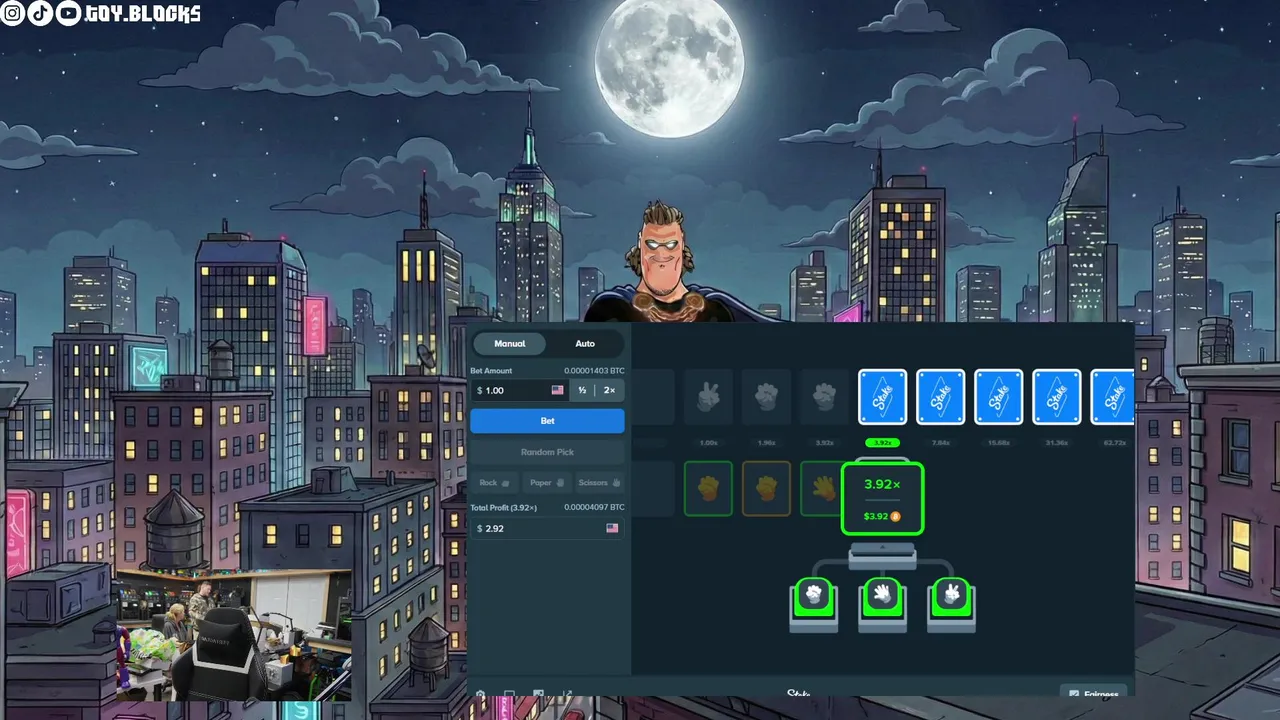Click the player's paper hand pick
The image size is (1280, 720).
click(822, 488)
